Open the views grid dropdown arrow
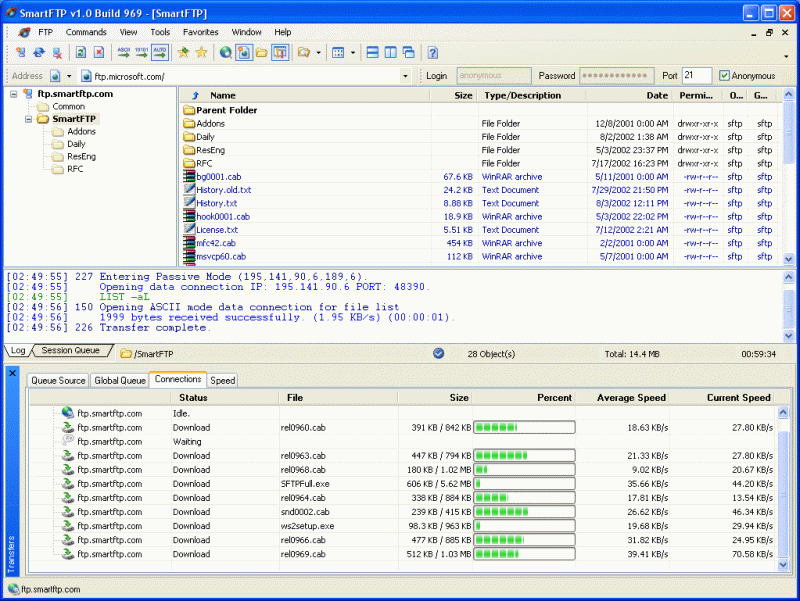800x601 pixels. (x=353, y=53)
